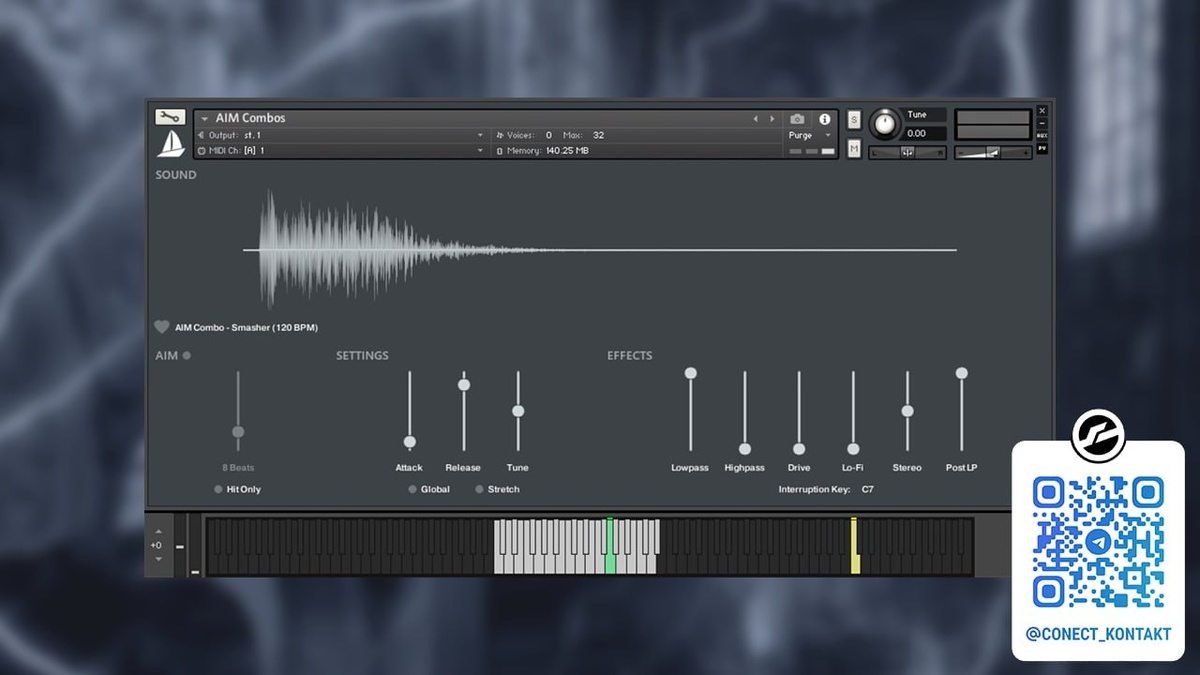The image size is (1200, 675).
Task: Click the output routing icon
Action: click(201, 135)
